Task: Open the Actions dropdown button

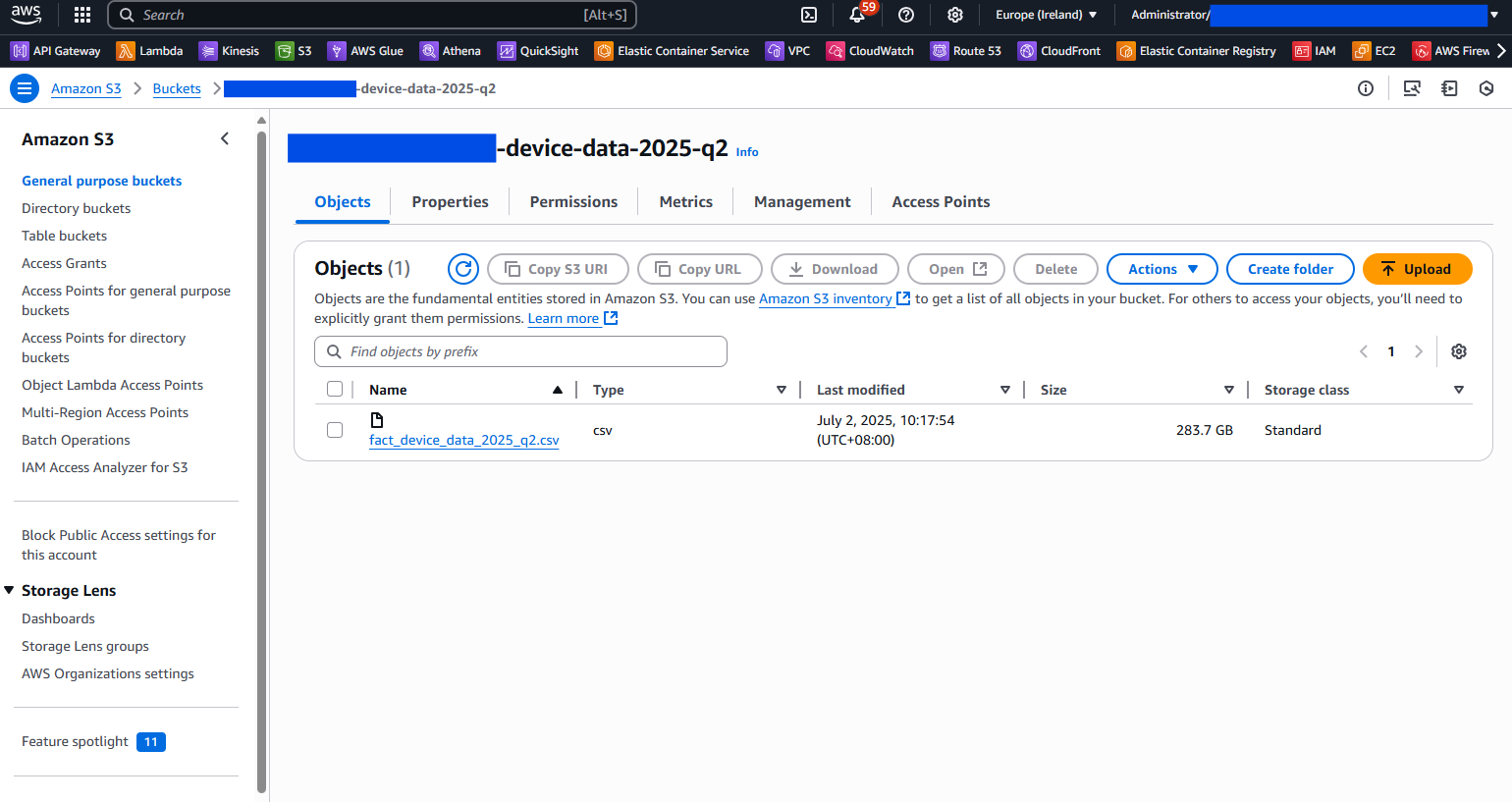Action: [x=1162, y=269]
